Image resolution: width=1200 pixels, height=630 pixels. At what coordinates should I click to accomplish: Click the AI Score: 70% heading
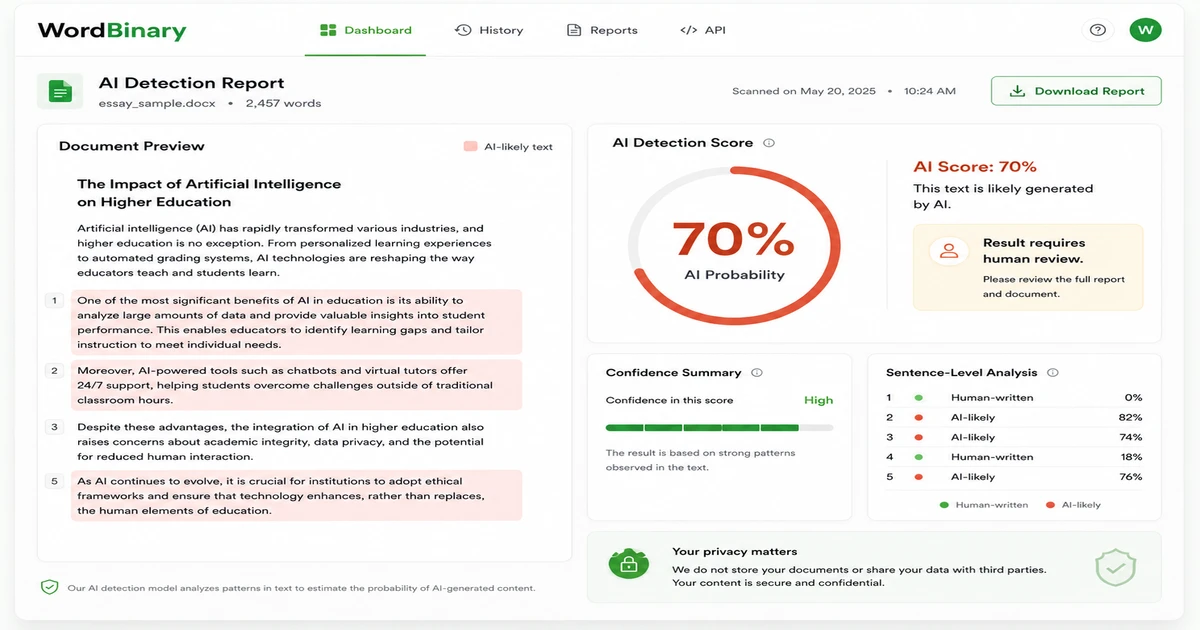coord(975,167)
